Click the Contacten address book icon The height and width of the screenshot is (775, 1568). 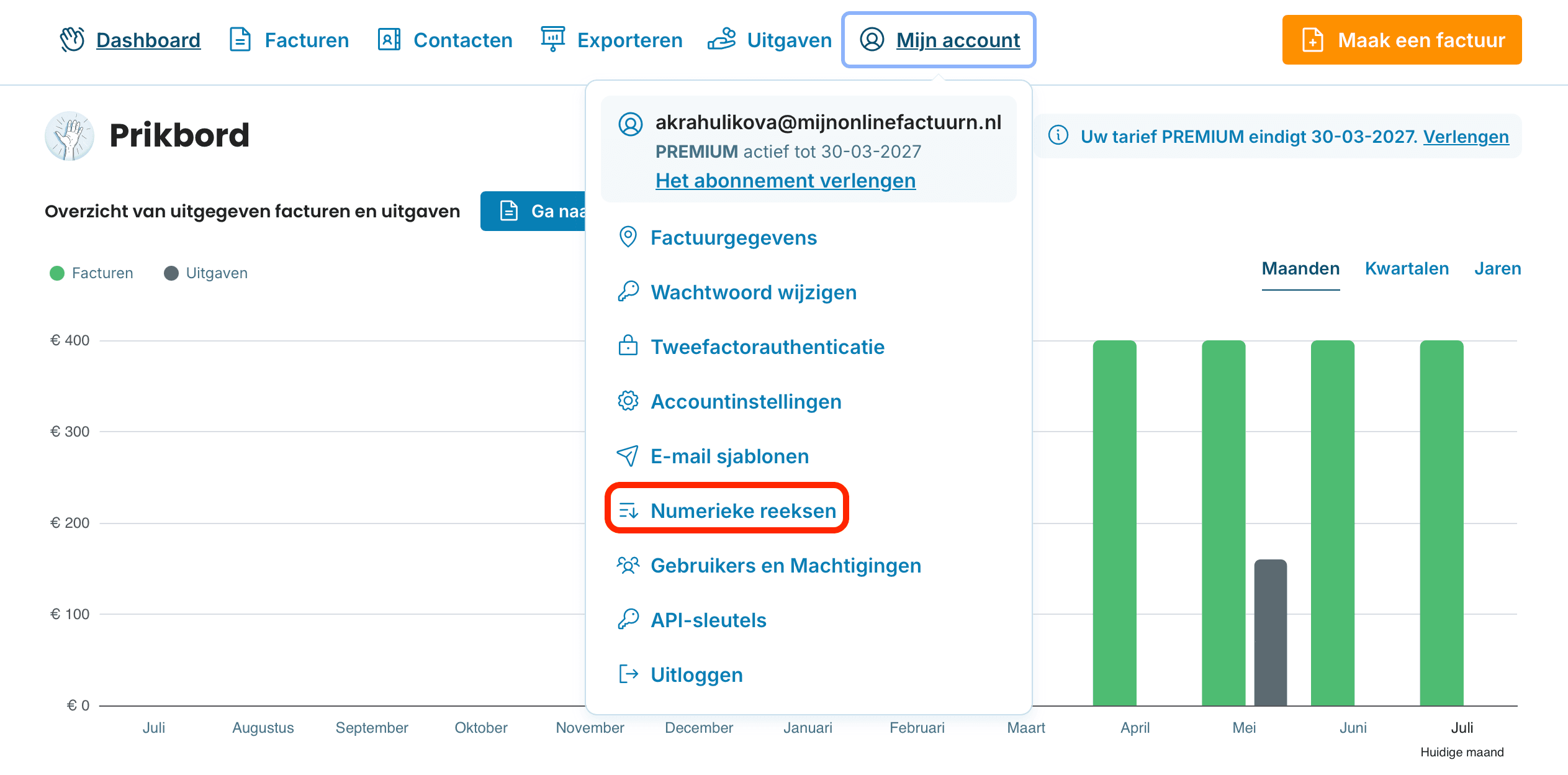click(x=389, y=40)
